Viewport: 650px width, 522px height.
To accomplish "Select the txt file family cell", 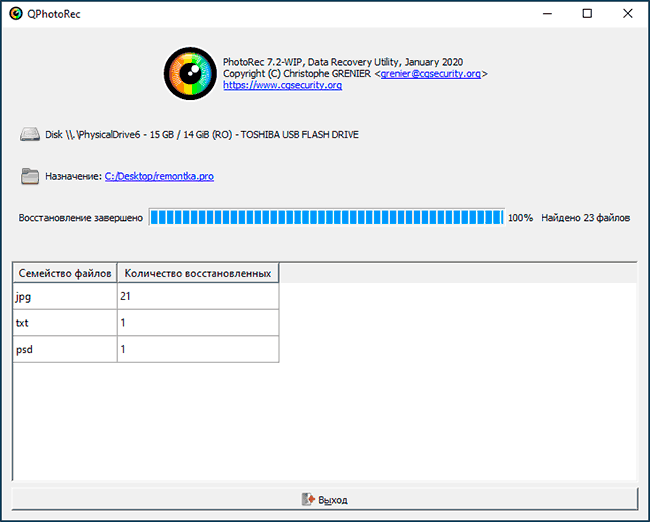I will [64, 323].
